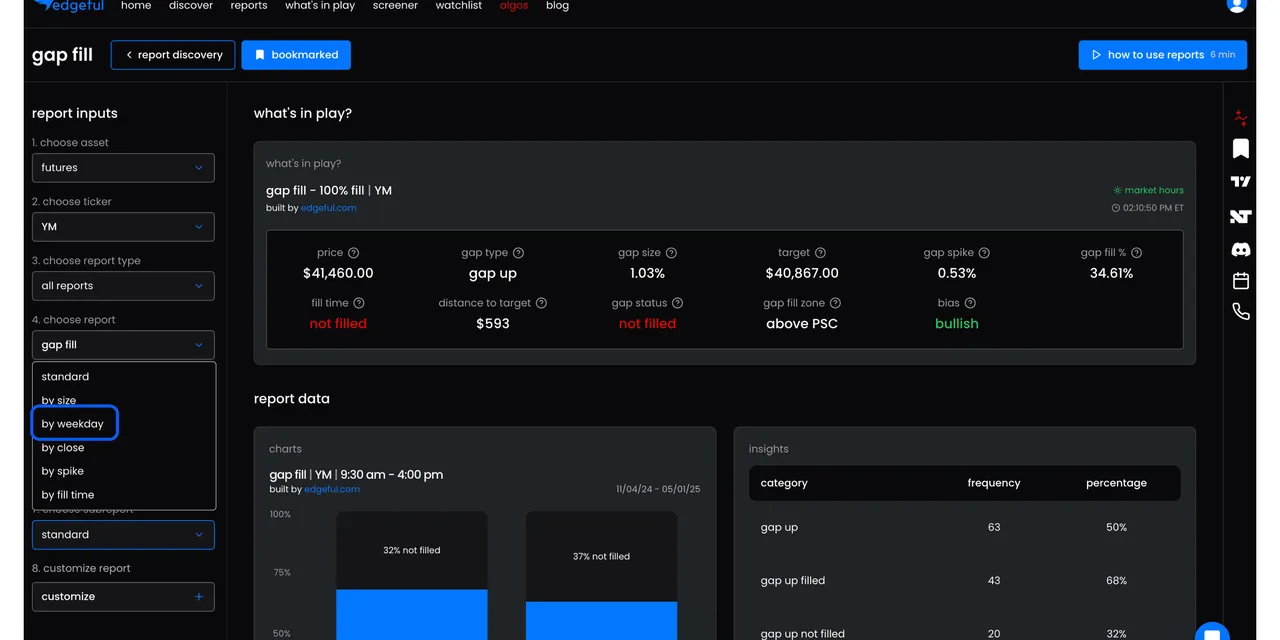Screen dimensions: 1280x640
Task: Open the red sparkle chart icon in sidebar
Action: [1241, 118]
